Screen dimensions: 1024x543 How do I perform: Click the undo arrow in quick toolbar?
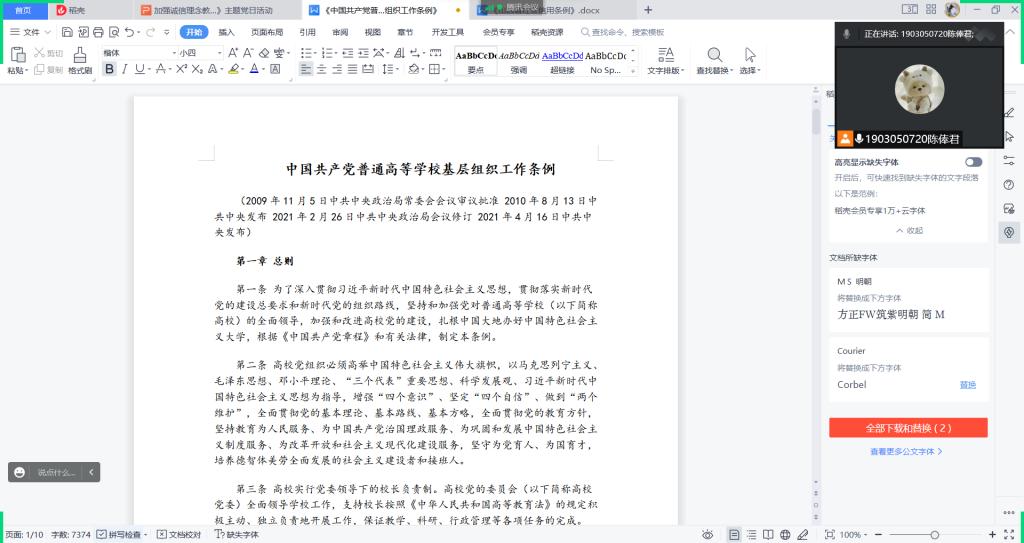(x=128, y=32)
